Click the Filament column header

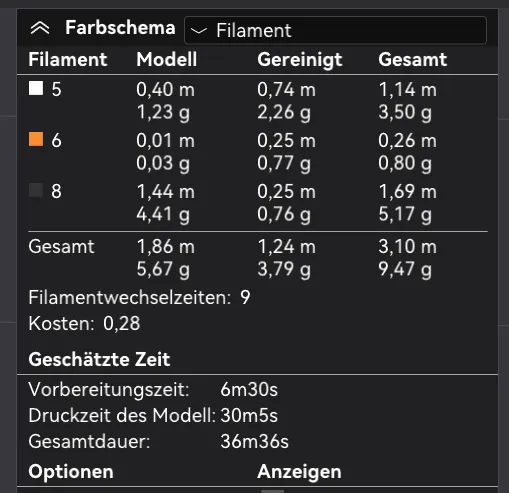68,59
